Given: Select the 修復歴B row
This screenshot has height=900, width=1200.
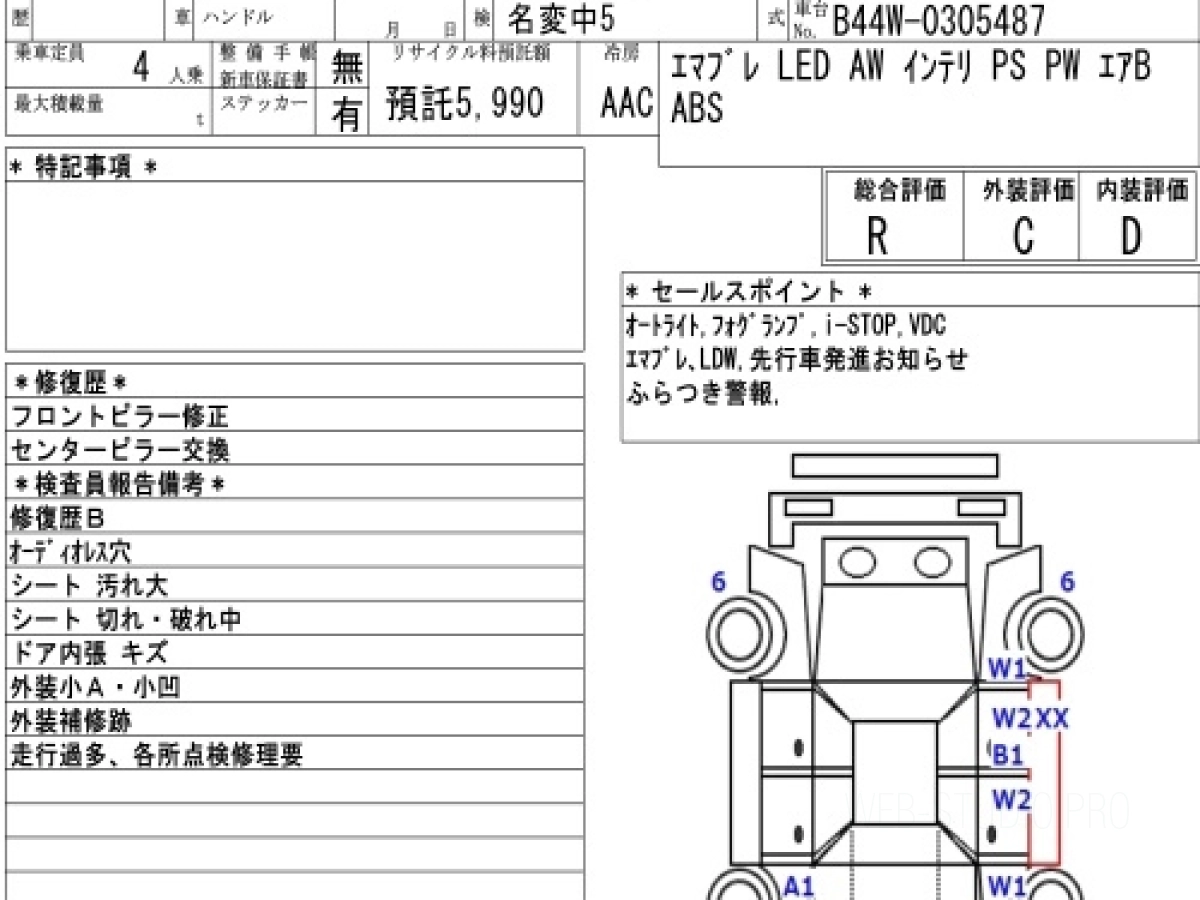Looking at the screenshot, I should pos(295,517).
